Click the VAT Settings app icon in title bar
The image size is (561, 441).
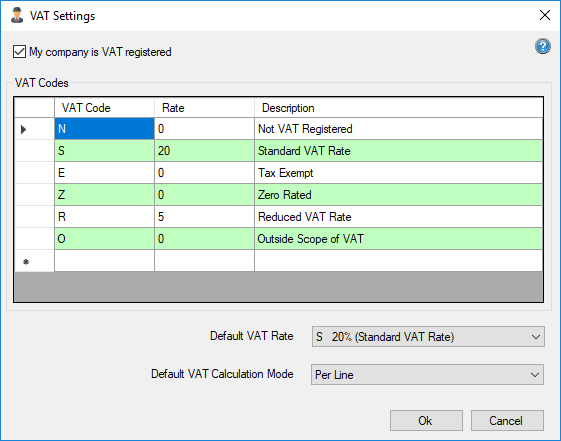(x=16, y=15)
